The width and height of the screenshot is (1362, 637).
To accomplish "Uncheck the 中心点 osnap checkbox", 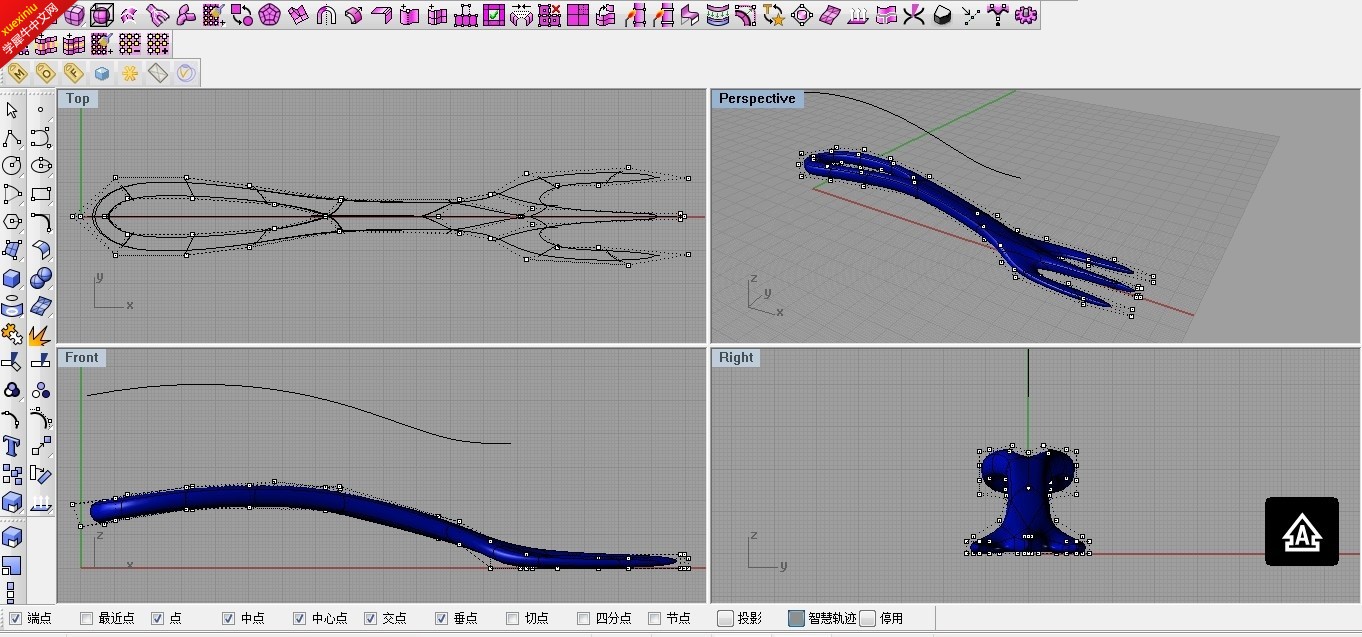I will pyautogui.click(x=300, y=618).
